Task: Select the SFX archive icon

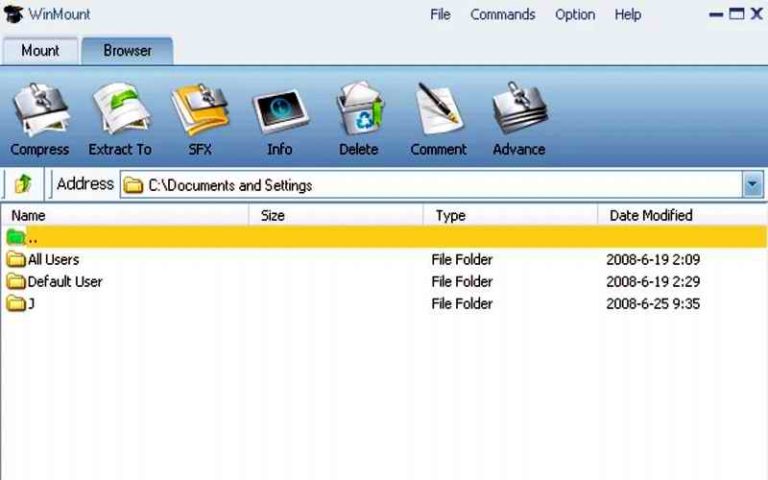Action: 200,112
